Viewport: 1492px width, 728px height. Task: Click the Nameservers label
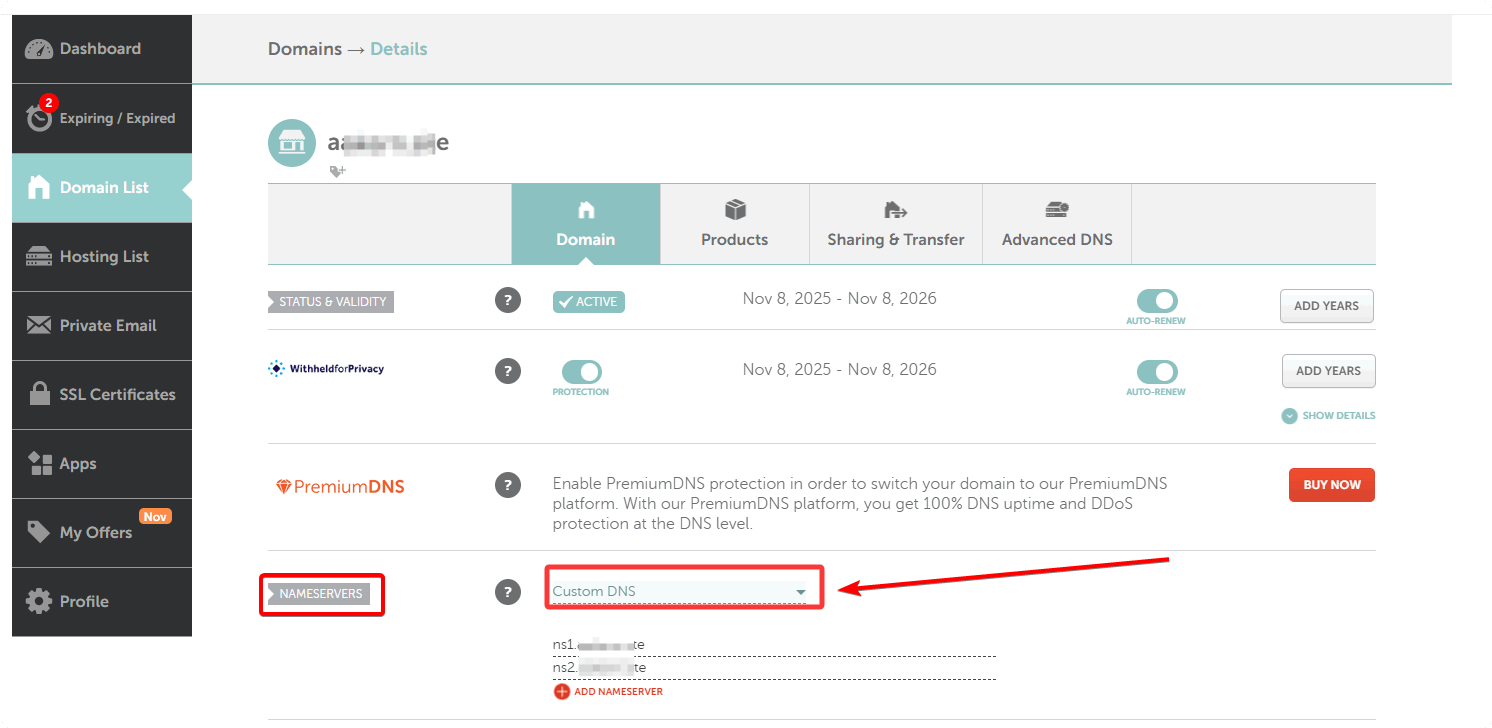tap(319, 595)
